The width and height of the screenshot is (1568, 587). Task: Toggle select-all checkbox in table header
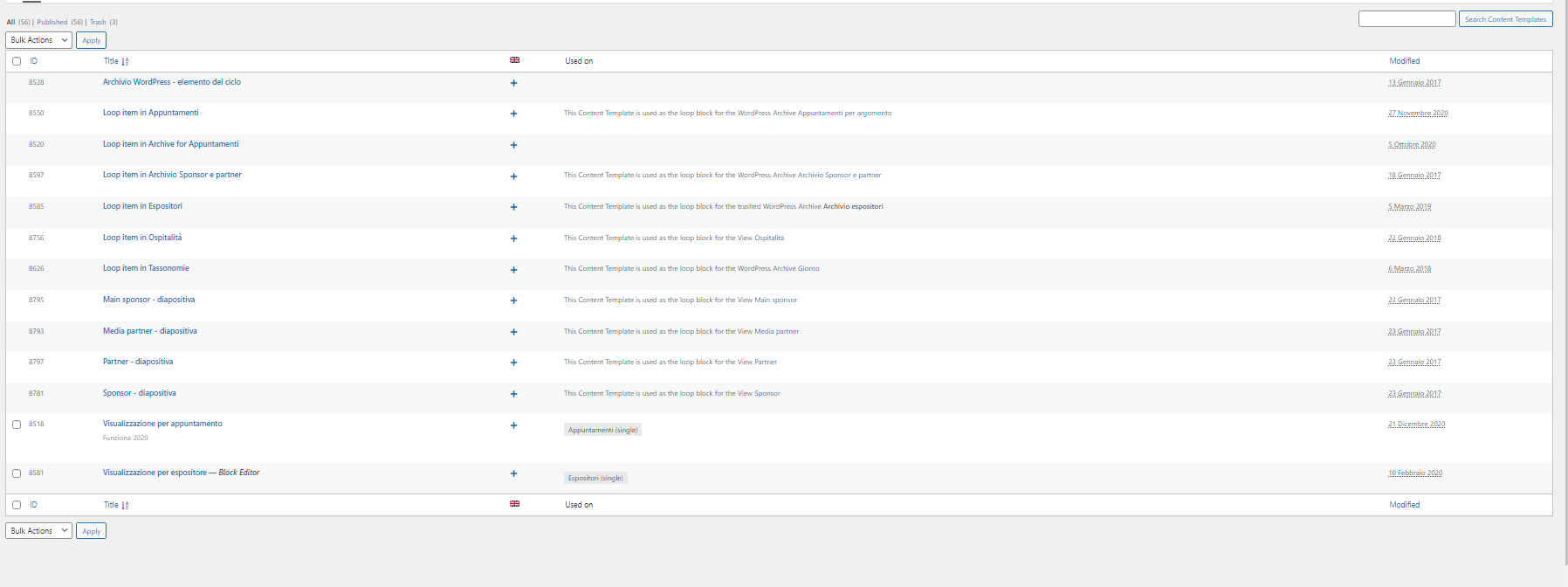click(17, 61)
